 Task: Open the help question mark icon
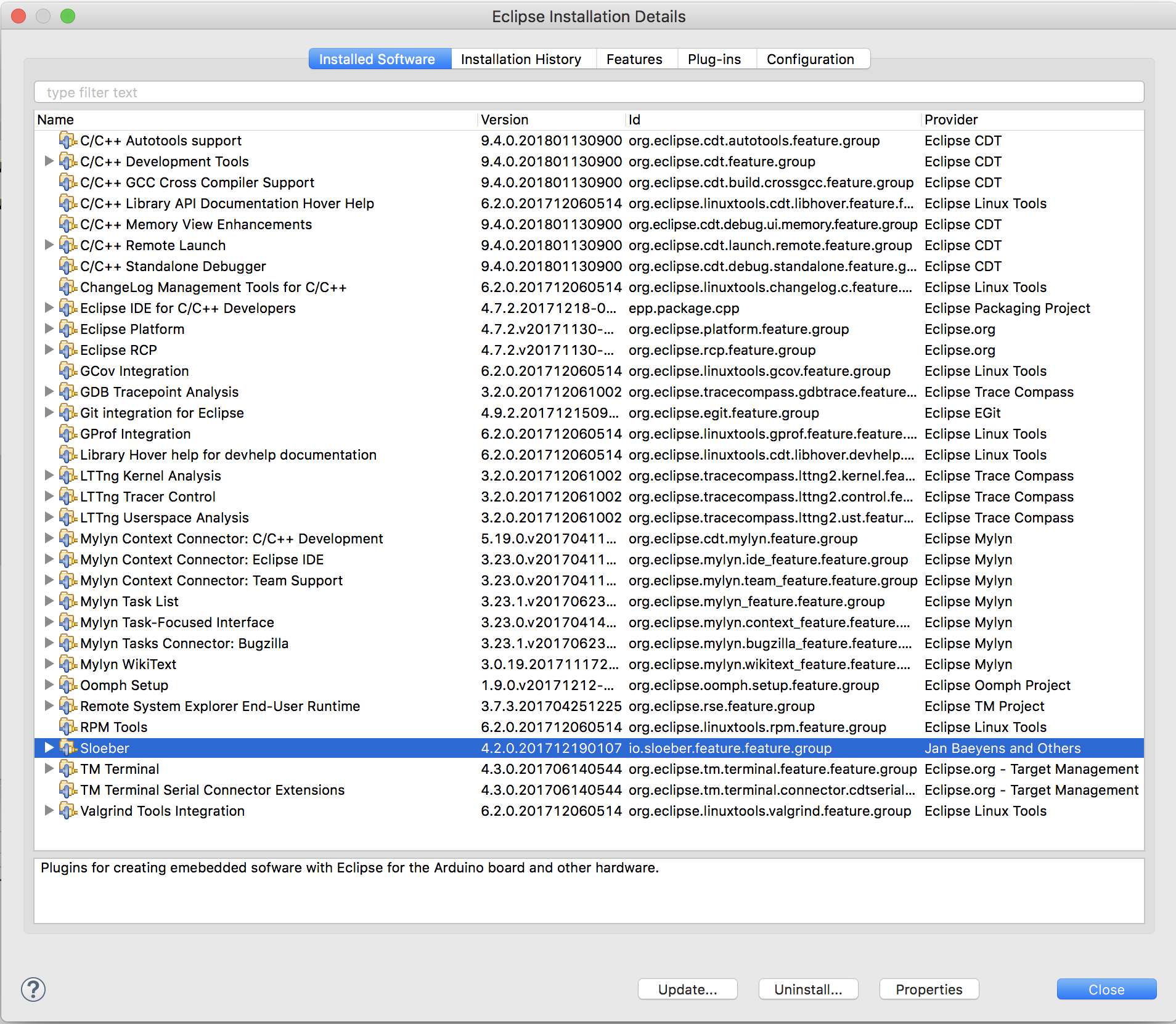34,989
